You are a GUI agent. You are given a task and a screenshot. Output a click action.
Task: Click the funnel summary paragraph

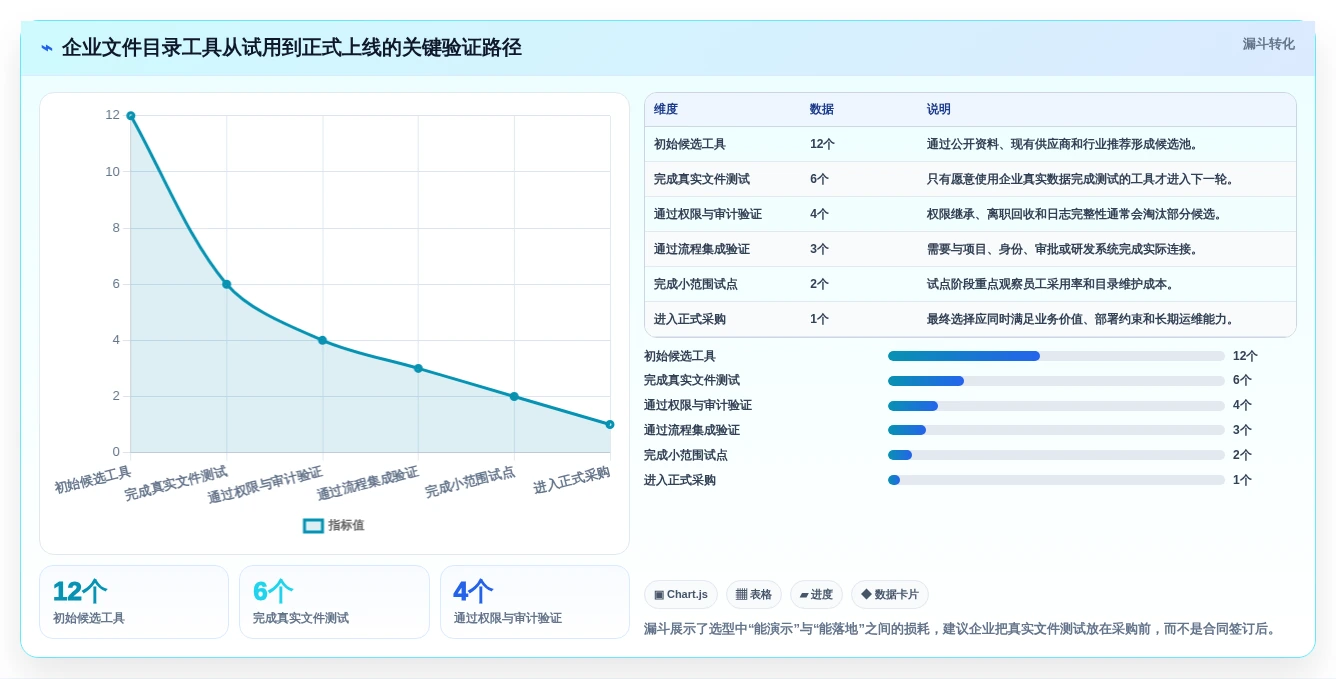pyautogui.click(x=962, y=629)
